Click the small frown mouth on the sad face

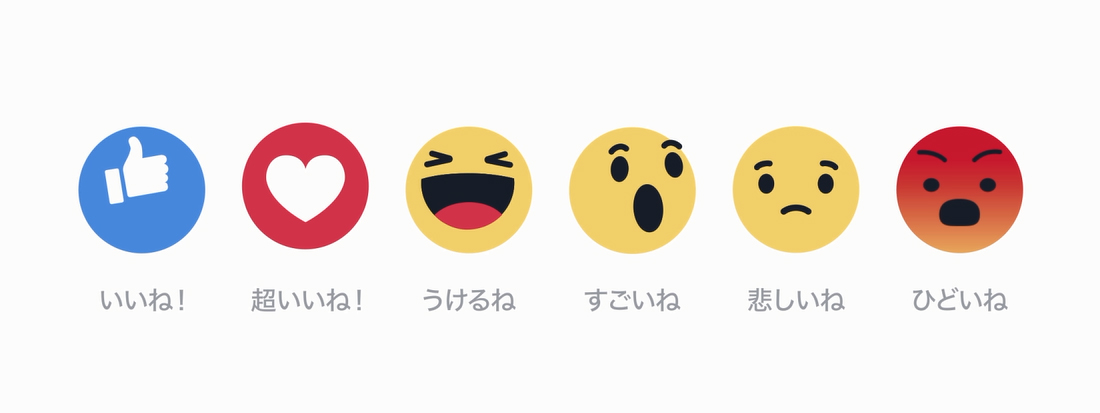click(x=796, y=209)
